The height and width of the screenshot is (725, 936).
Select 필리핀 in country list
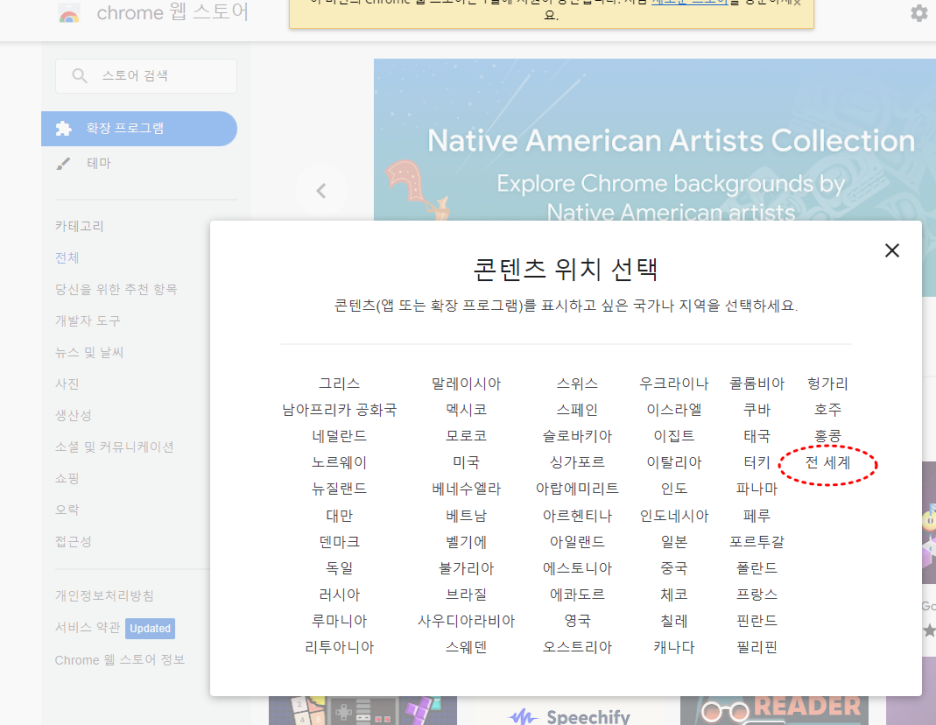click(757, 647)
